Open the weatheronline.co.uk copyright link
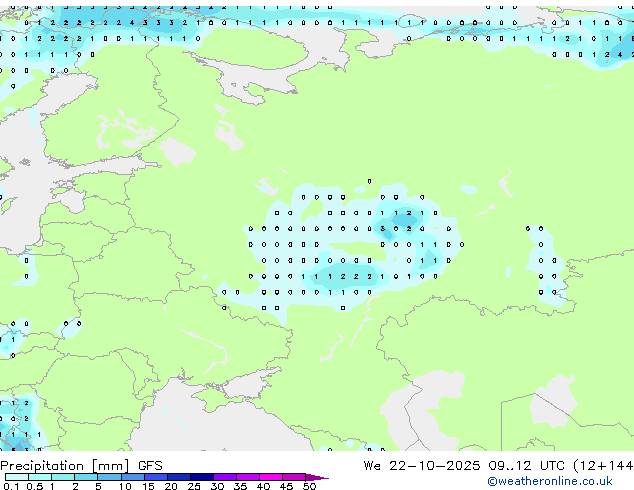634x490 pixels. [x=550, y=481]
